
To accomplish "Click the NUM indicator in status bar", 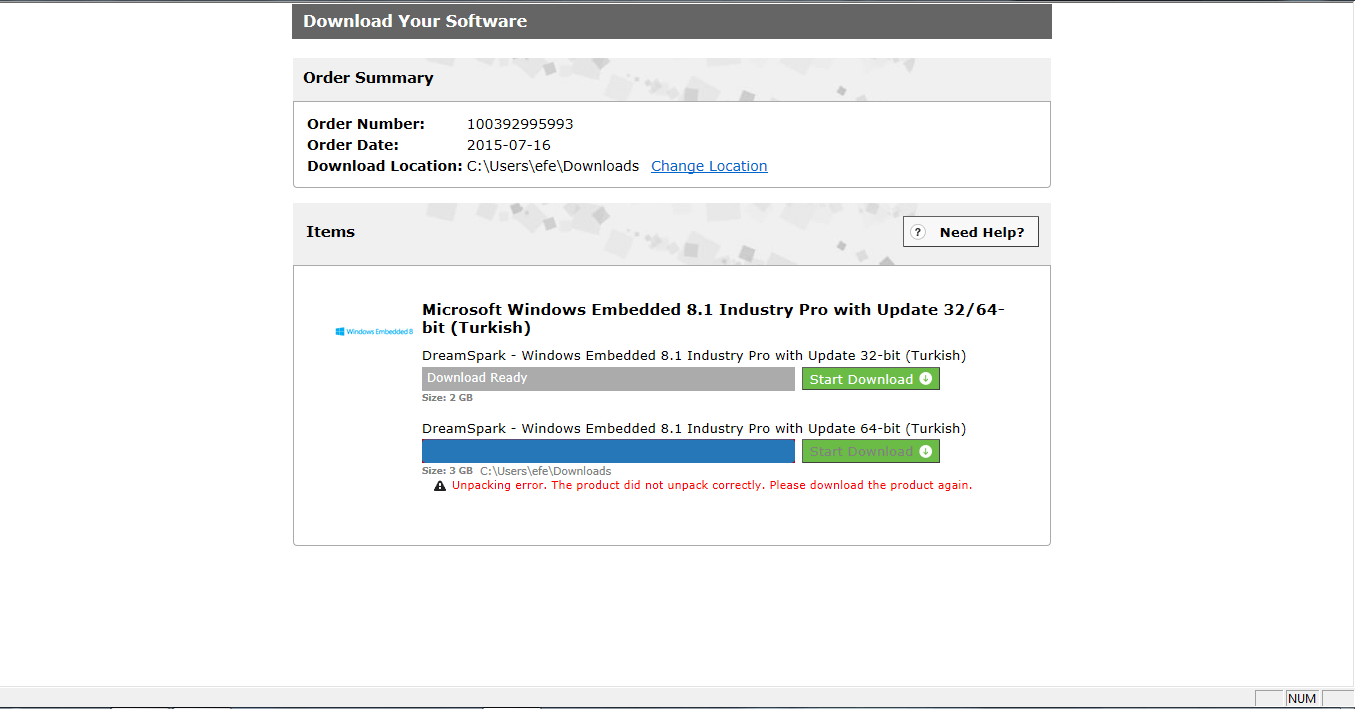I will [x=1302, y=698].
